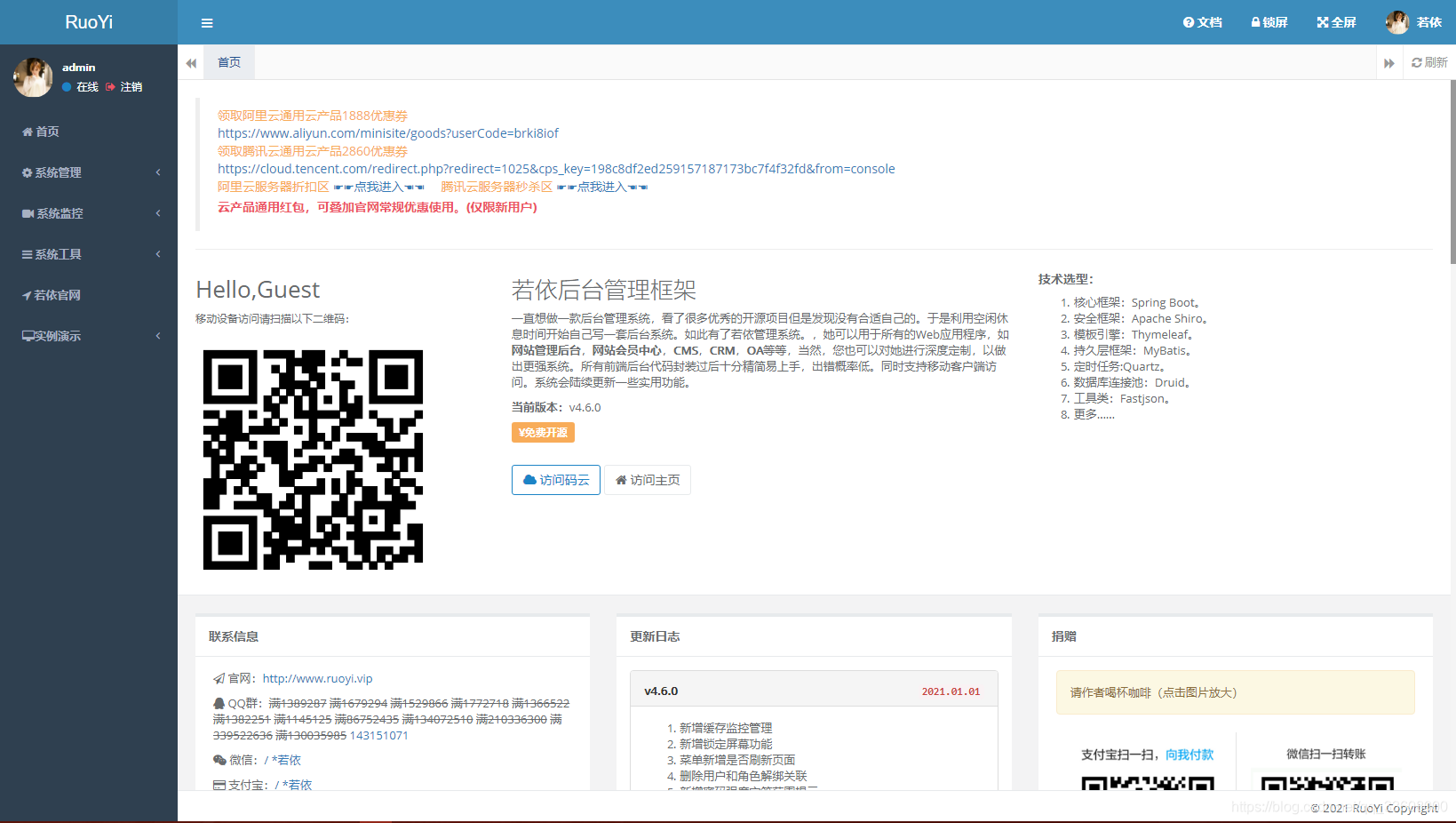This screenshot has width=1456, height=823.
Task: Open the 文档 documentation link
Action: (1203, 22)
